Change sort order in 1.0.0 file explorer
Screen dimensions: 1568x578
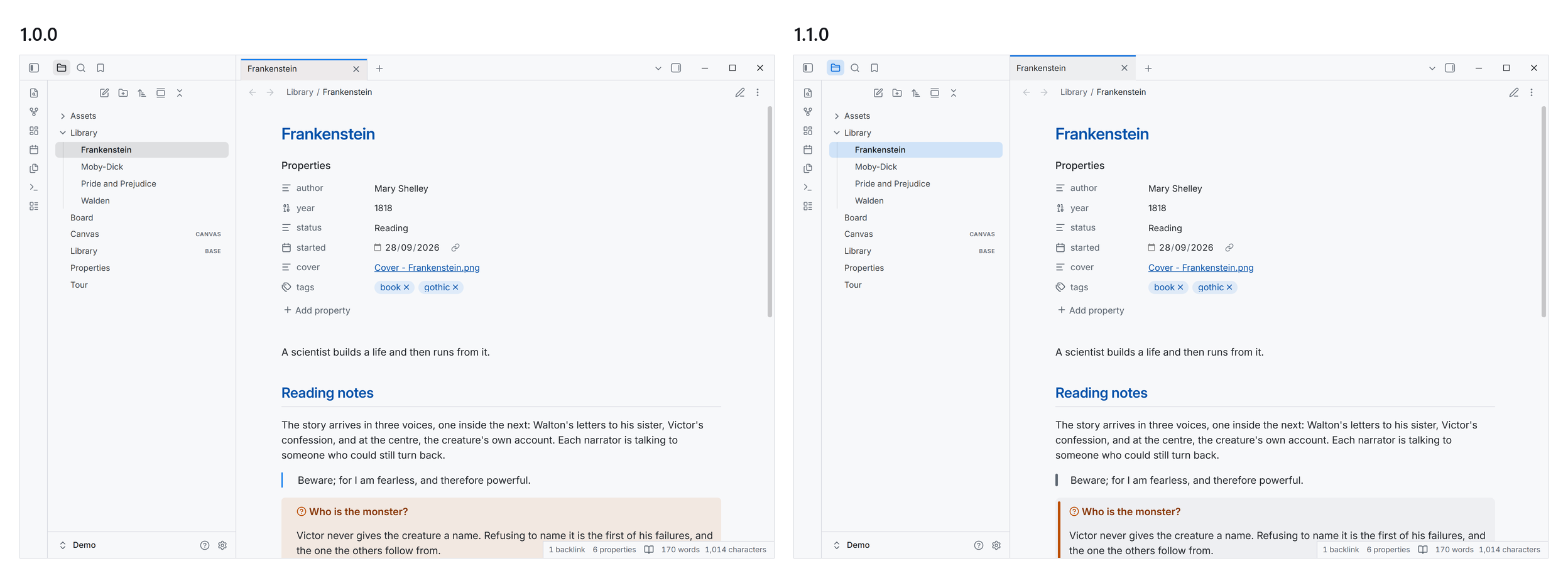(x=142, y=93)
